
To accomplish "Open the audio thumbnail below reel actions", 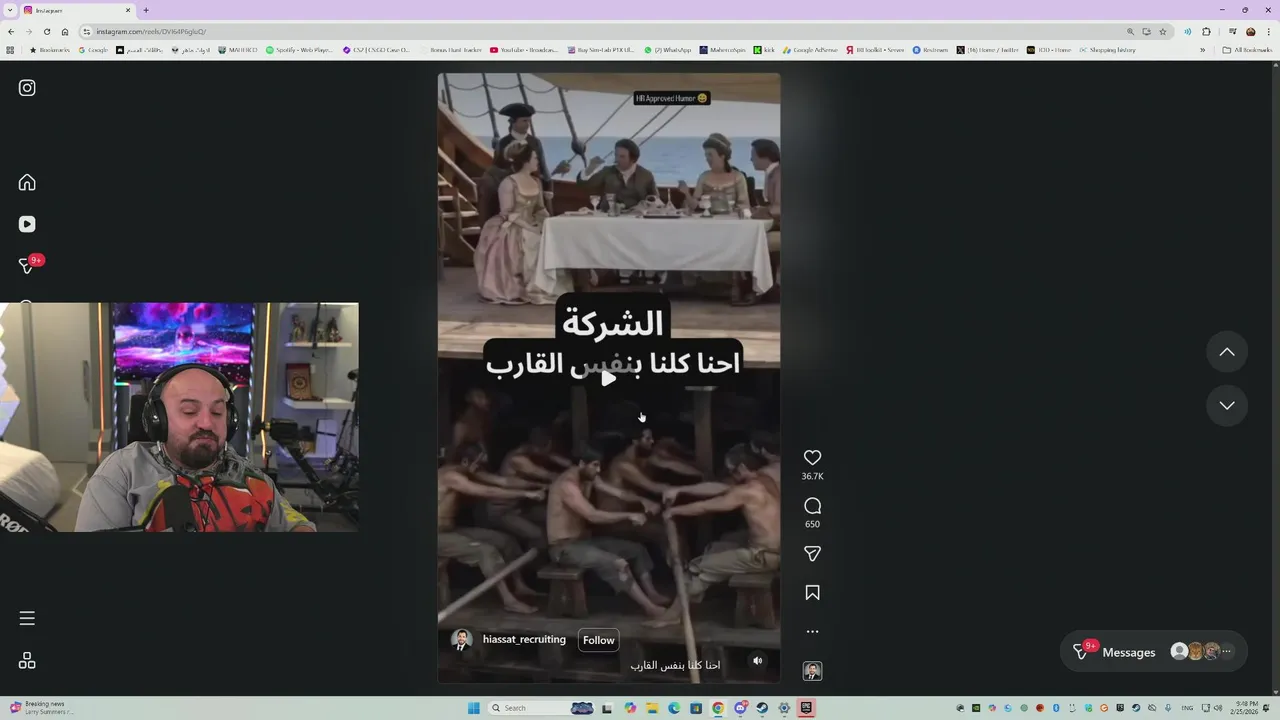I will point(812,671).
